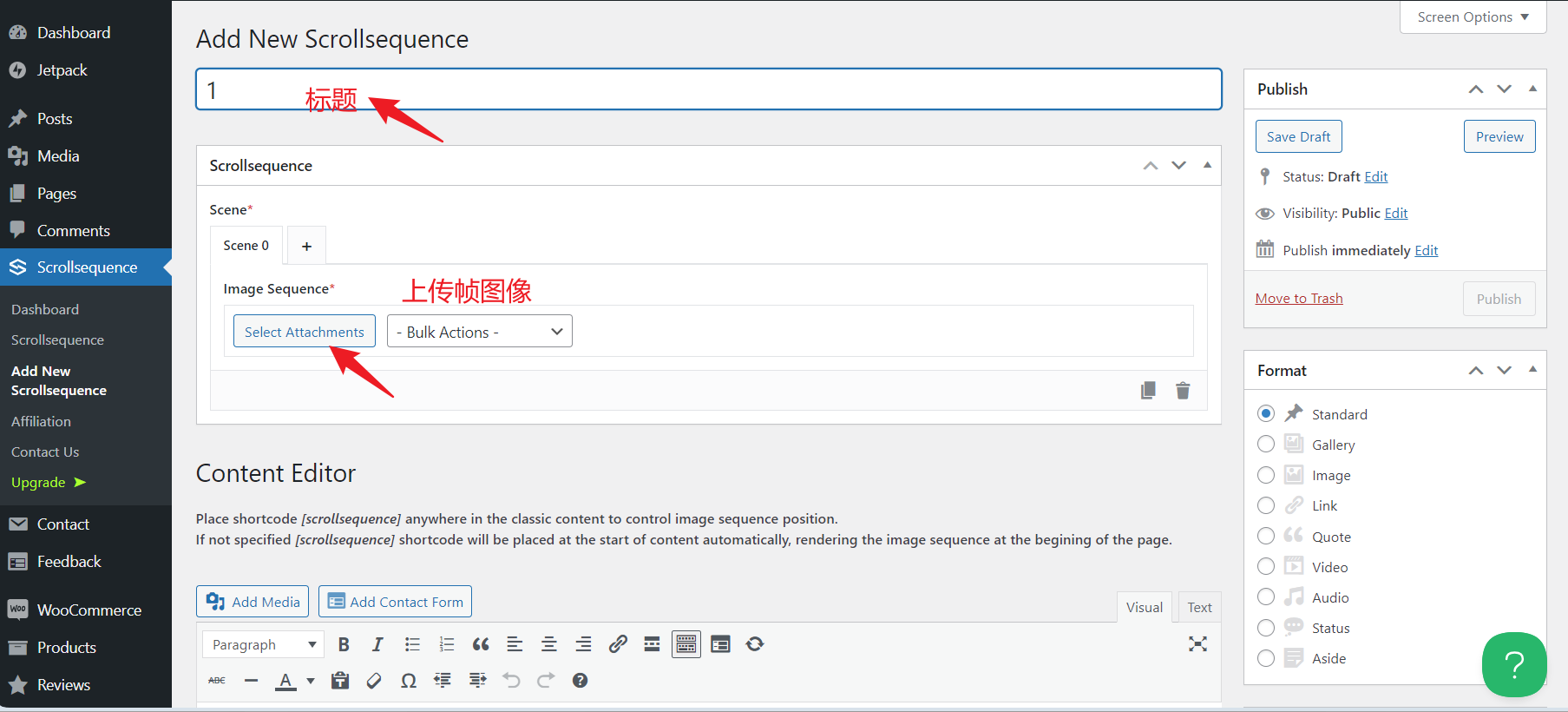1568x712 pixels.
Task: Click the Move to Trash link
Action: pos(1298,299)
